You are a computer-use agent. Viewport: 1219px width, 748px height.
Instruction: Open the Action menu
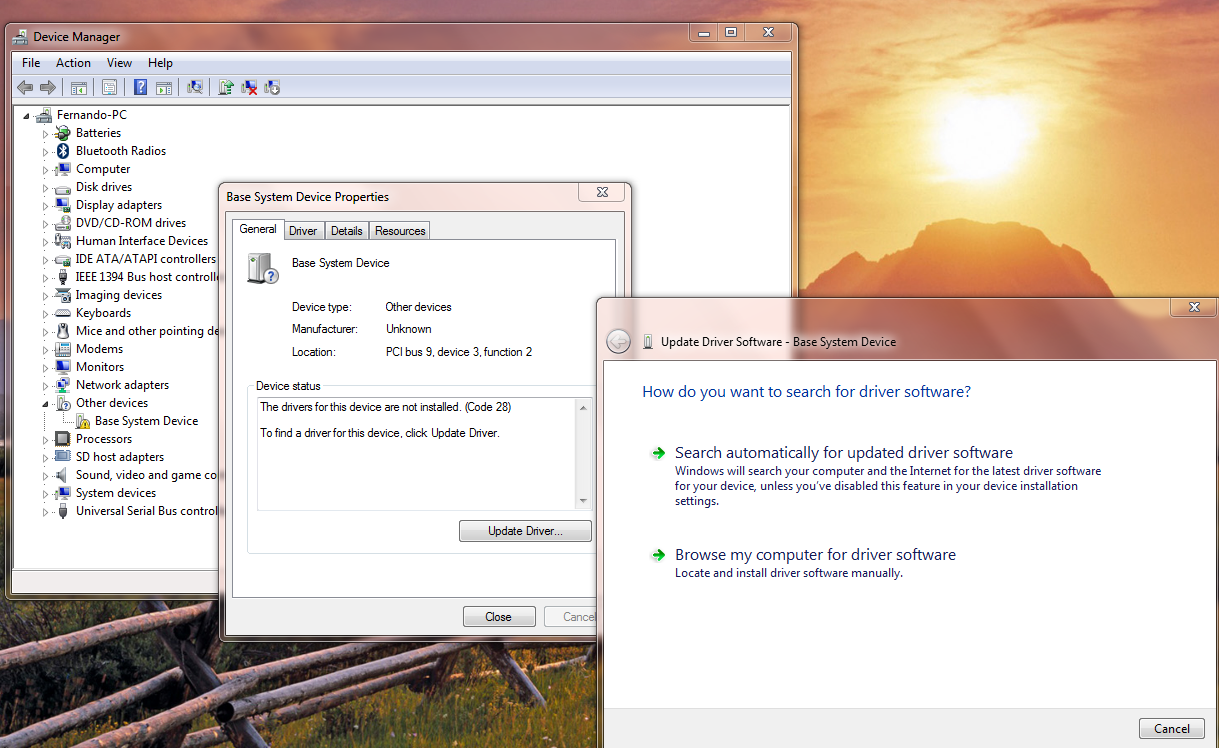tap(73, 62)
